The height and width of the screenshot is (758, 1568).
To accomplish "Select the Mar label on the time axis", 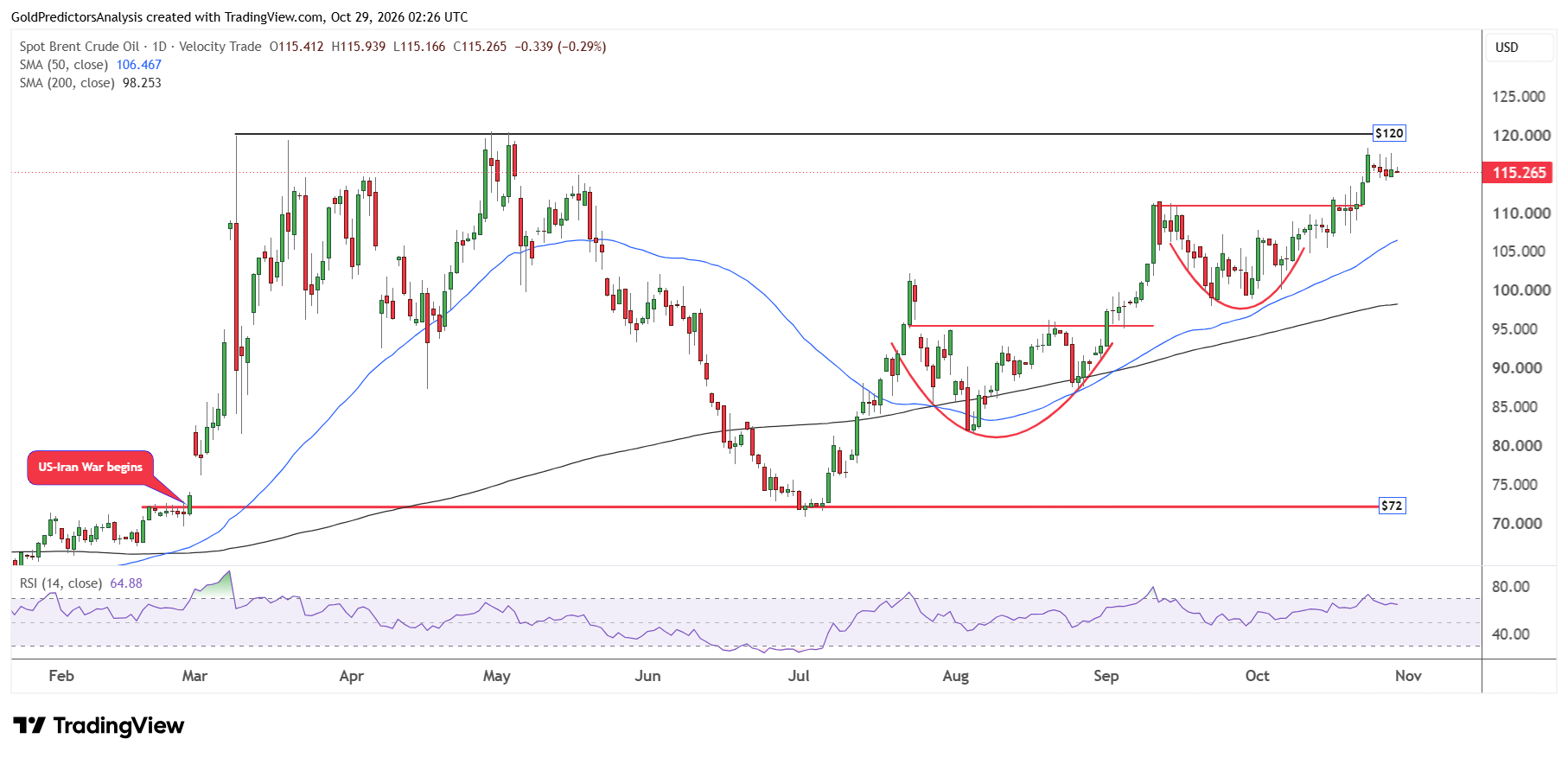I will (194, 676).
